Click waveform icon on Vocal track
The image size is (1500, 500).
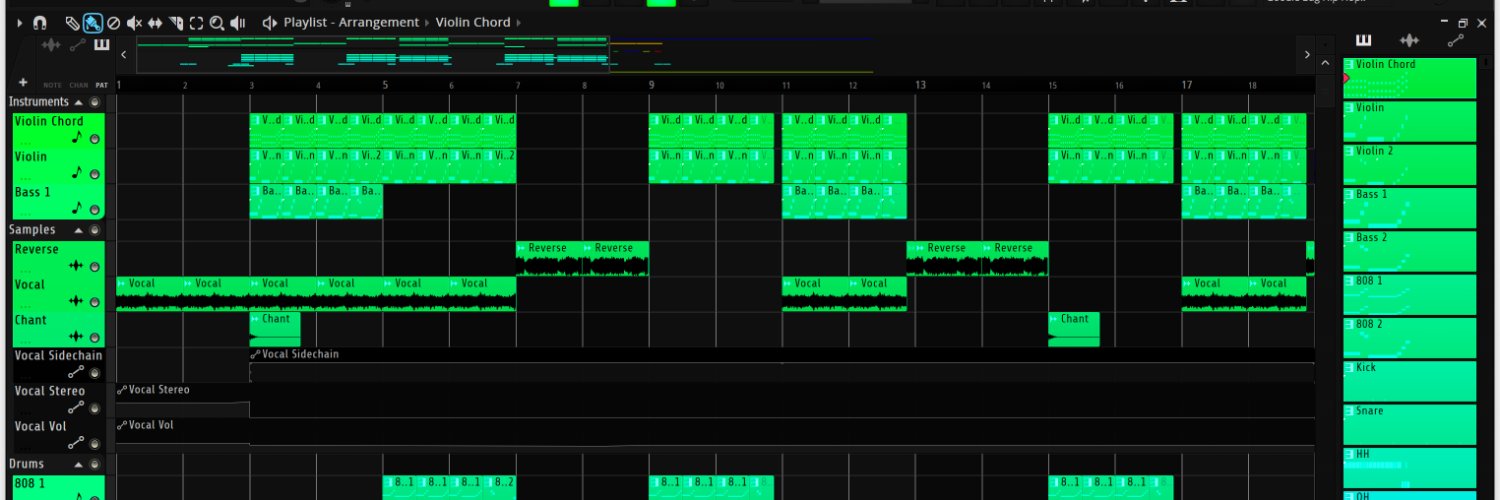coord(76,301)
